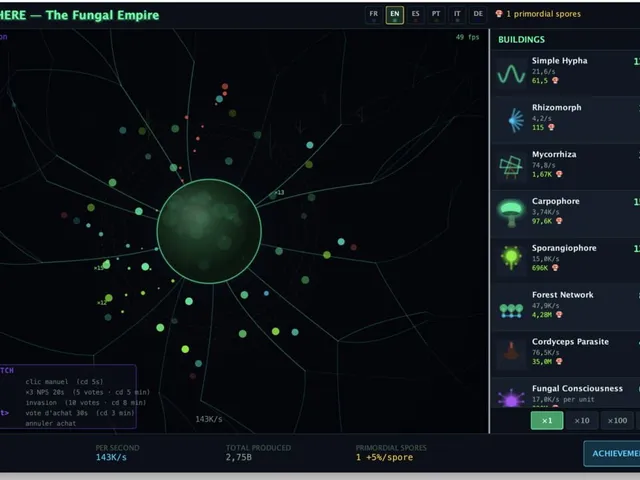This screenshot has width=640, height=480.
Task: Click the spore cluster labeled ×13
Action: pos(275,194)
